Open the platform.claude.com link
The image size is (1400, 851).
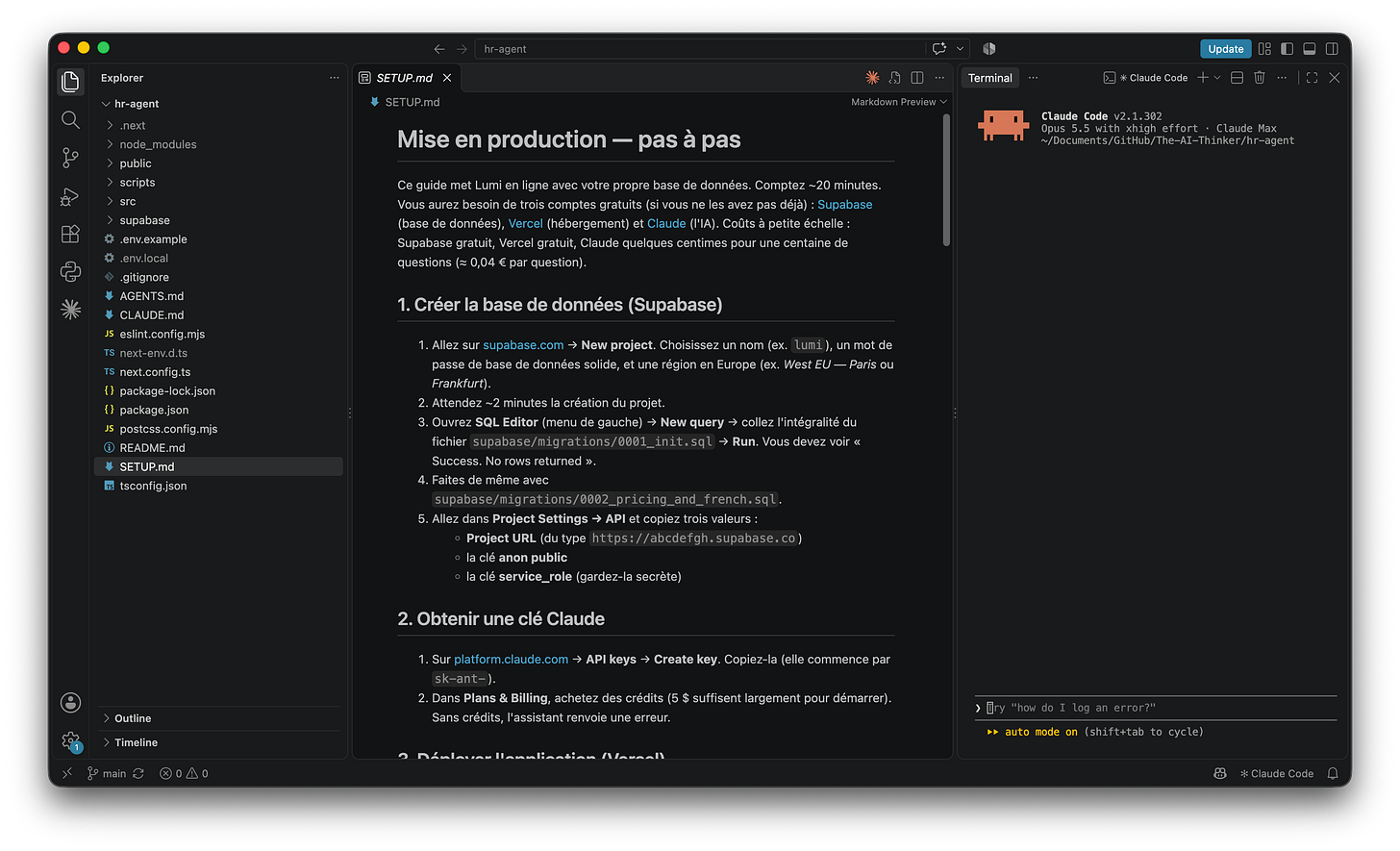[x=512, y=660]
